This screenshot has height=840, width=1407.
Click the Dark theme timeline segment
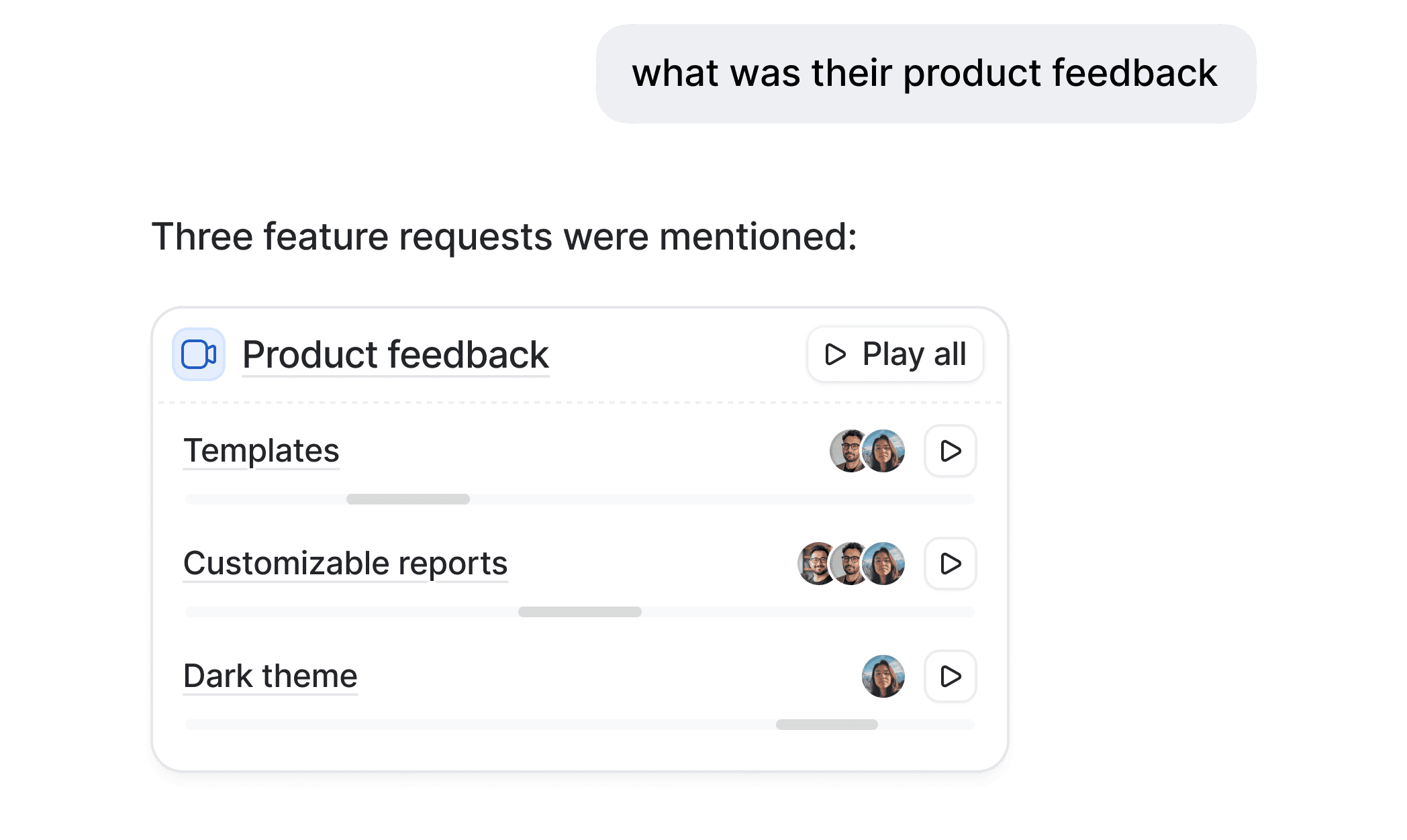tap(826, 725)
